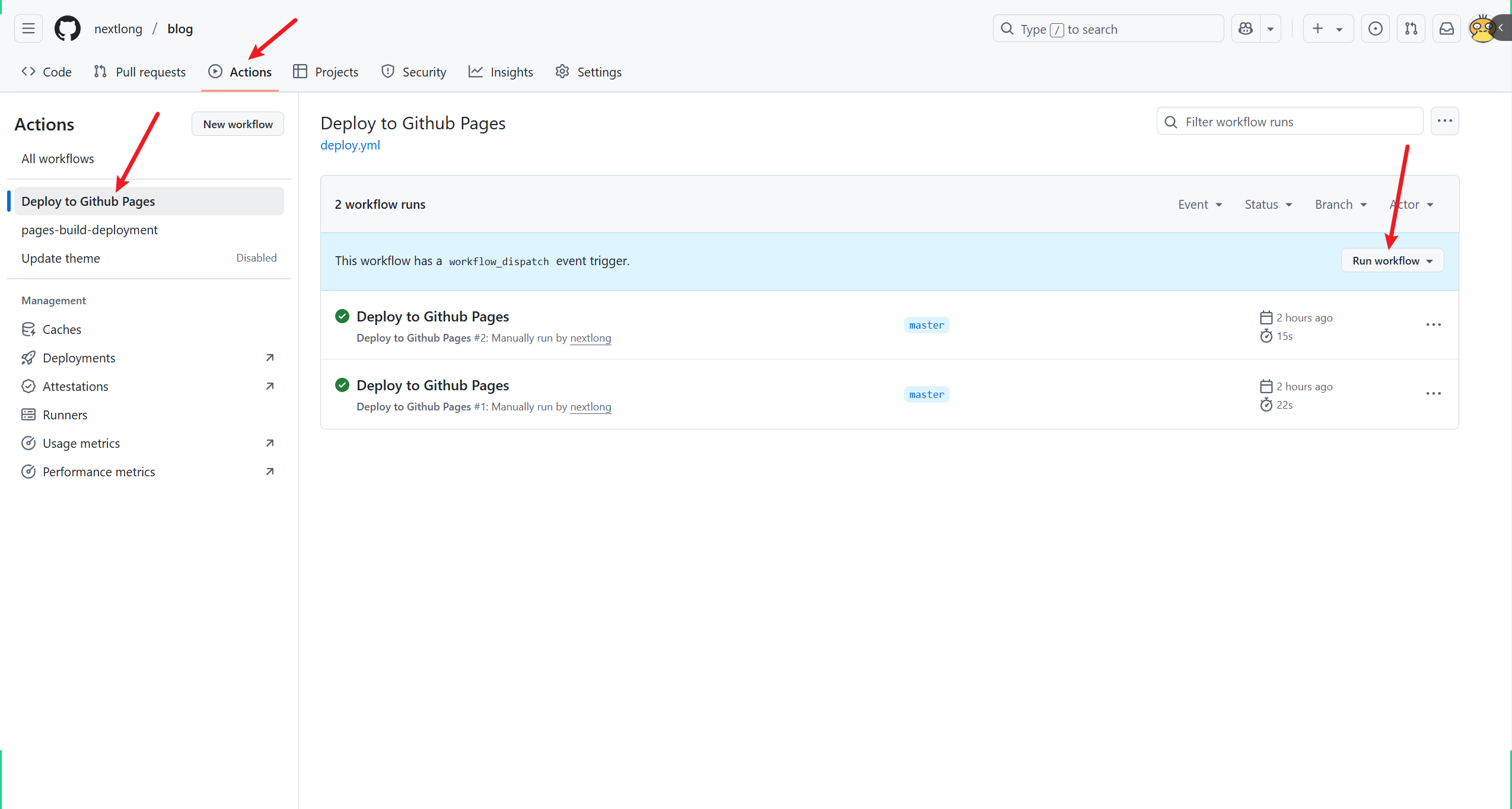Open the issues icon in header
Image resolution: width=1512 pixels, height=809 pixels.
[1375, 28]
